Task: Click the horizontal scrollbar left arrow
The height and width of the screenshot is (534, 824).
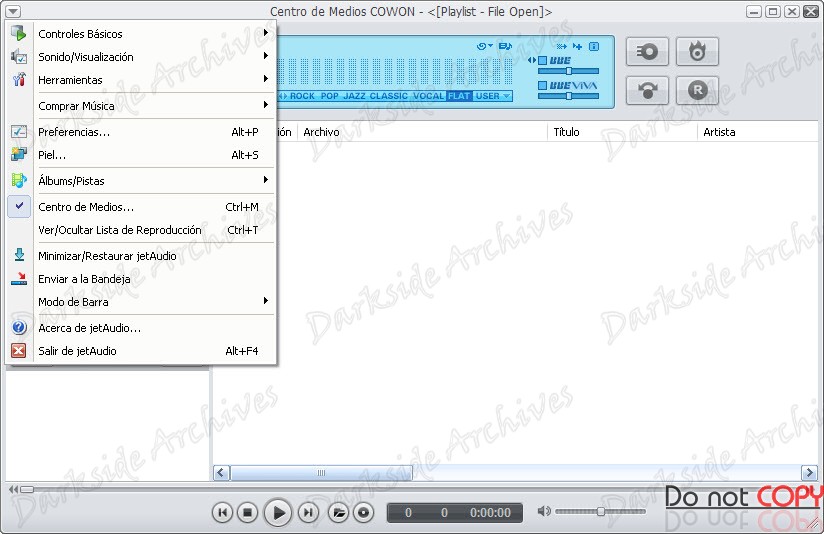Action: [x=221, y=473]
